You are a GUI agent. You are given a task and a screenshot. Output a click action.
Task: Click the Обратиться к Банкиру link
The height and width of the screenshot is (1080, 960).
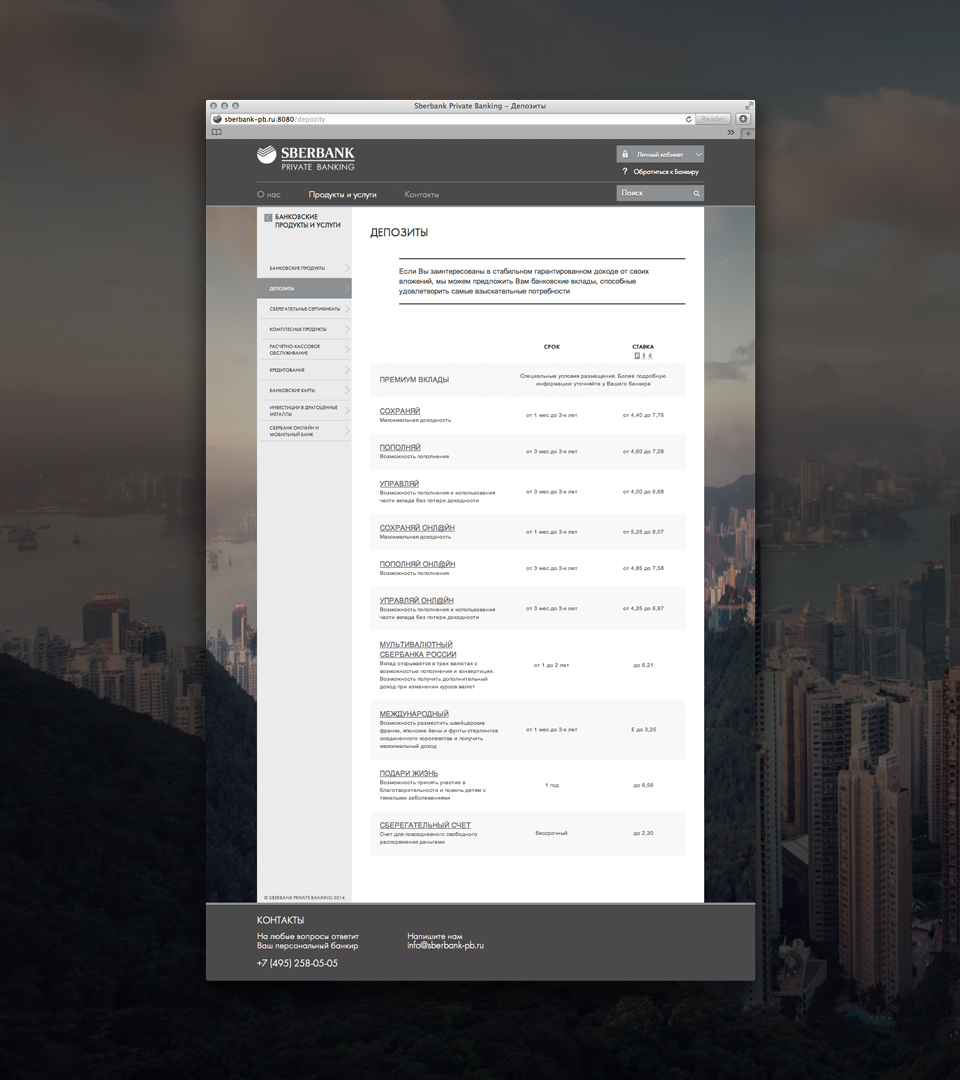tap(666, 172)
